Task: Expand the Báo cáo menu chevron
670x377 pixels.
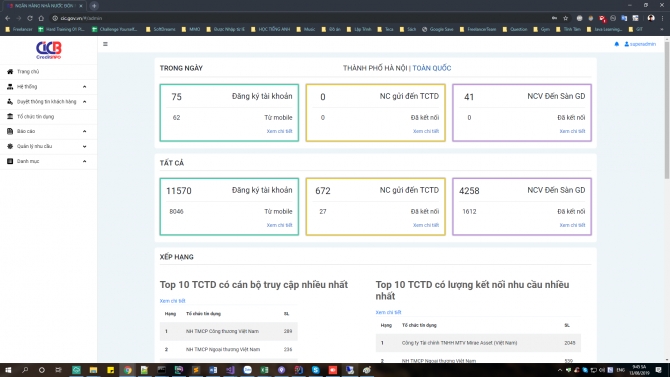Action: coord(84,131)
